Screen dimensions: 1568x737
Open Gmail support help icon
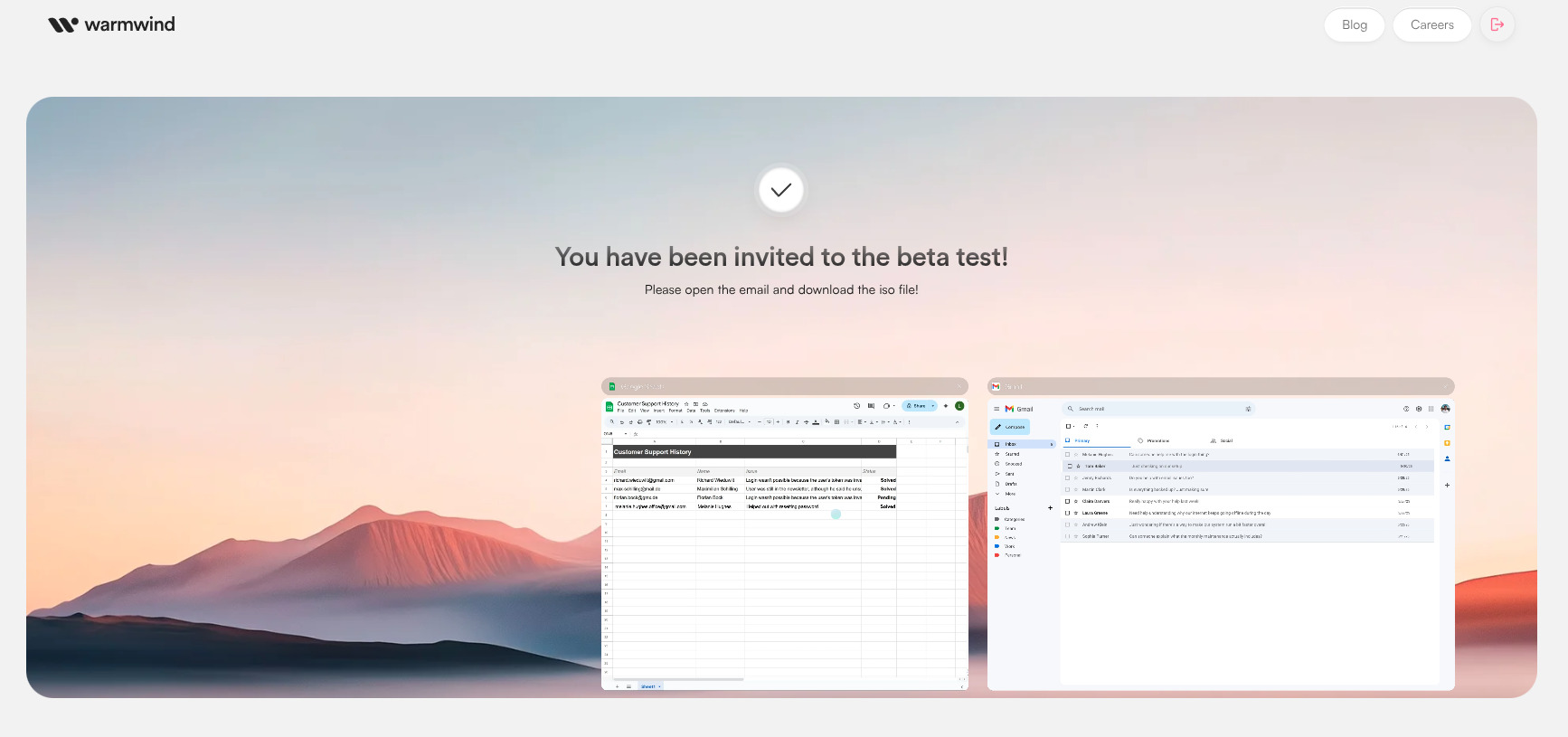[1406, 409]
